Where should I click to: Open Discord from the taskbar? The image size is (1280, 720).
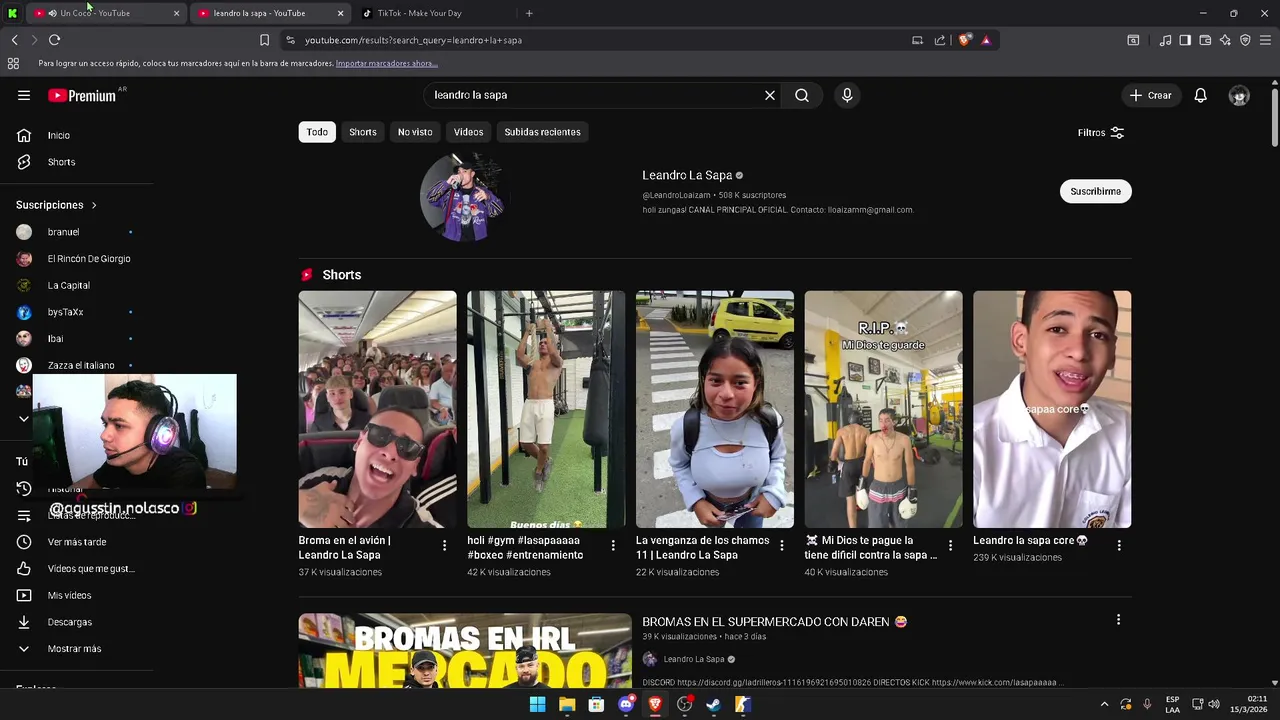626,704
